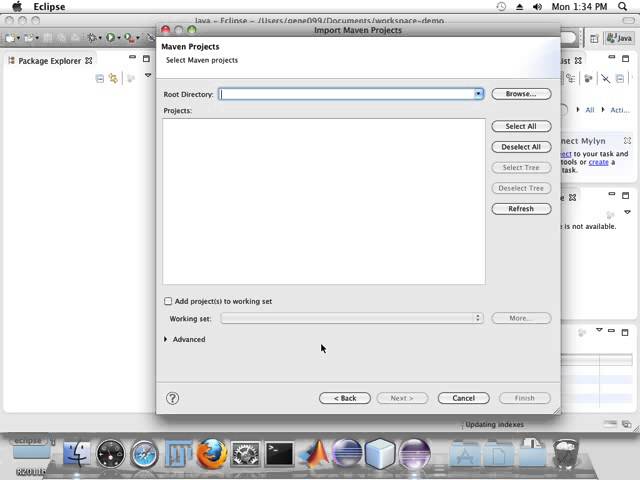The height and width of the screenshot is (480, 640).
Task: Minimize the Task List view
Action: pos(611,58)
